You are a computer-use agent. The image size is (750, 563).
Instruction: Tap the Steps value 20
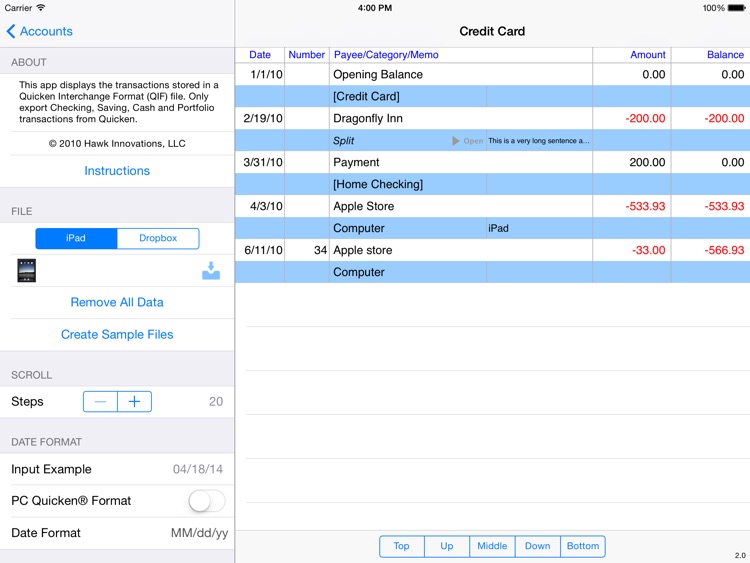tap(216, 401)
